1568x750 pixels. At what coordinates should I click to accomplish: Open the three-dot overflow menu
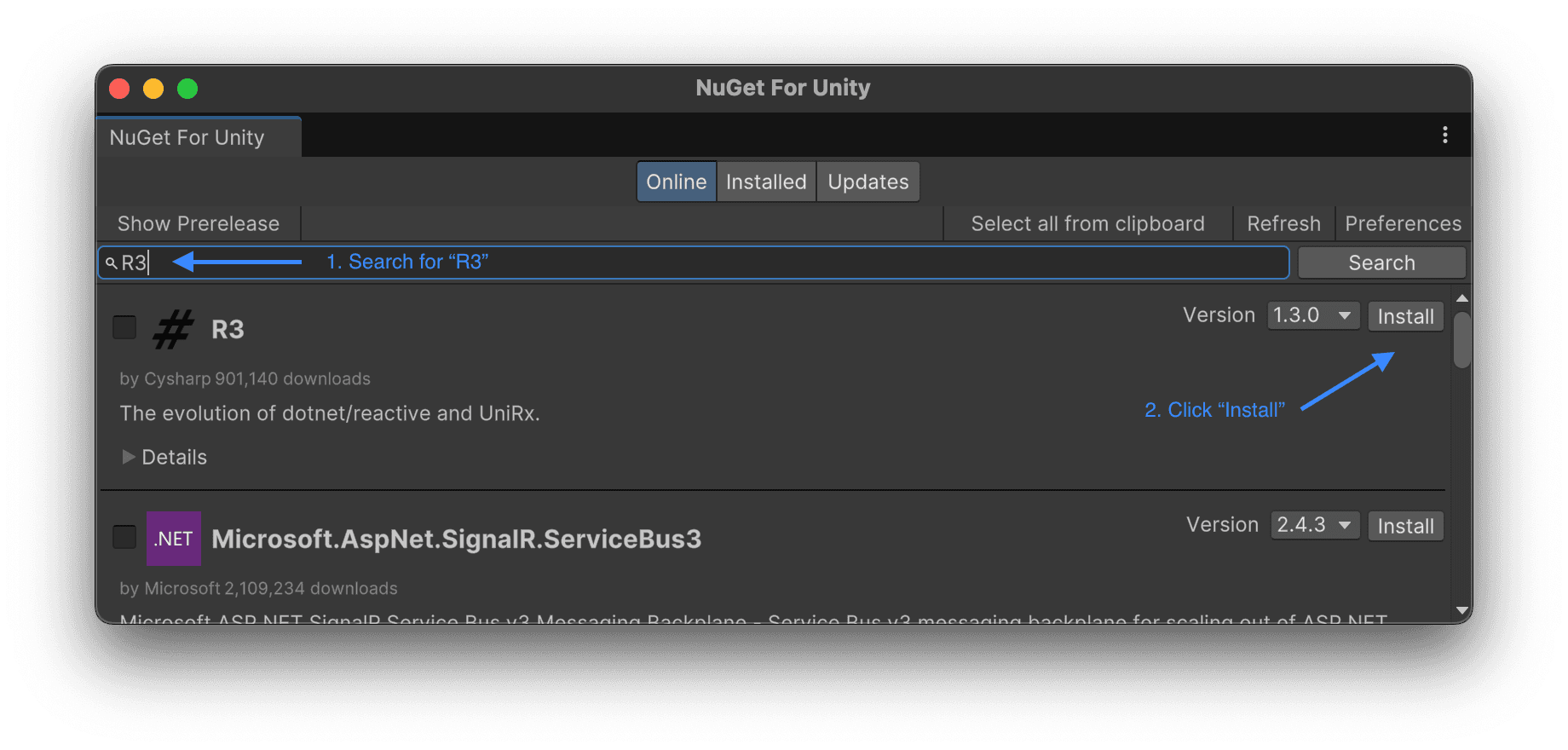(1444, 135)
